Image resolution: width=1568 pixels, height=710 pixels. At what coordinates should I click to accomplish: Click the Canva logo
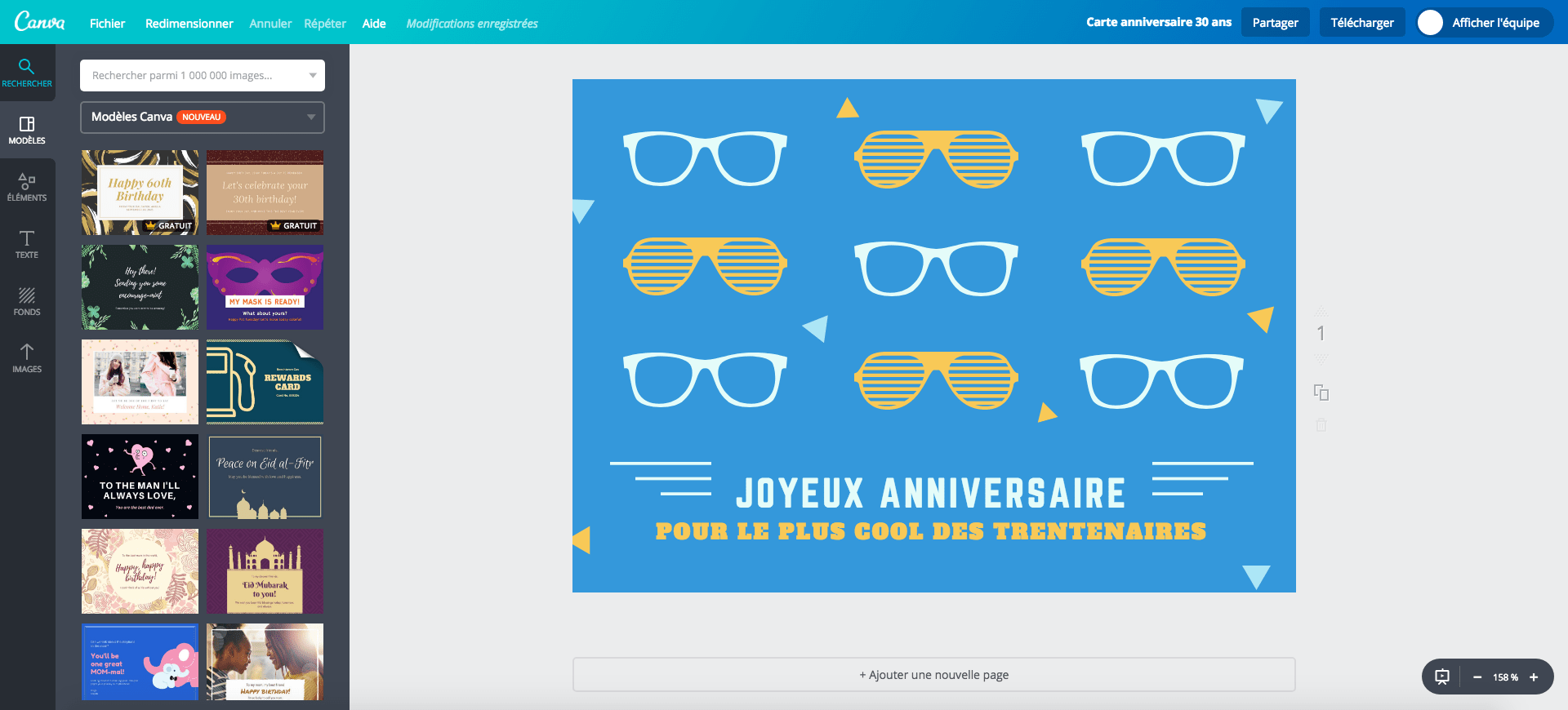pos(39,22)
